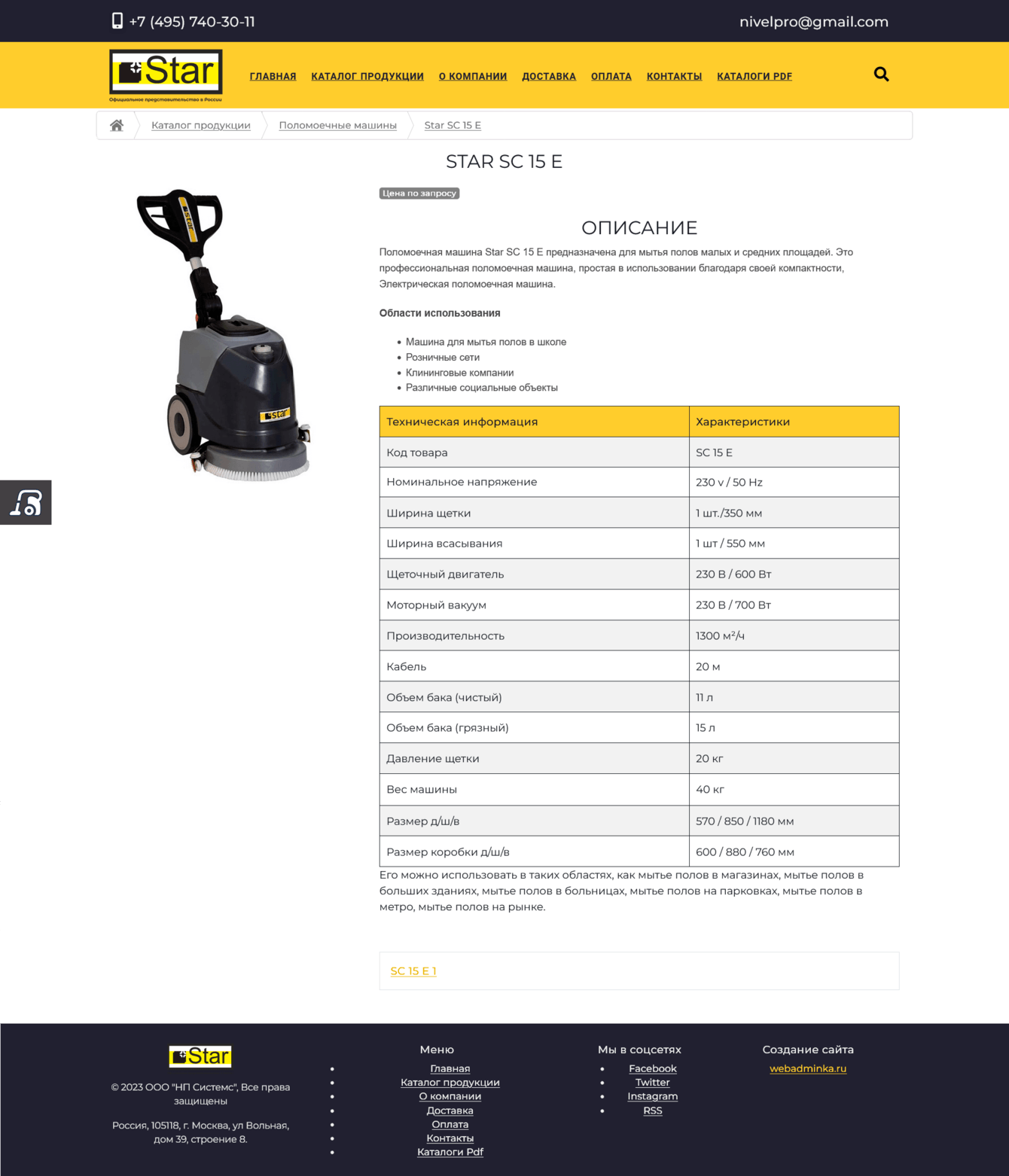Click the home breadcrumb icon
Screen dimensions: 1009x1176
pyautogui.click(x=117, y=125)
